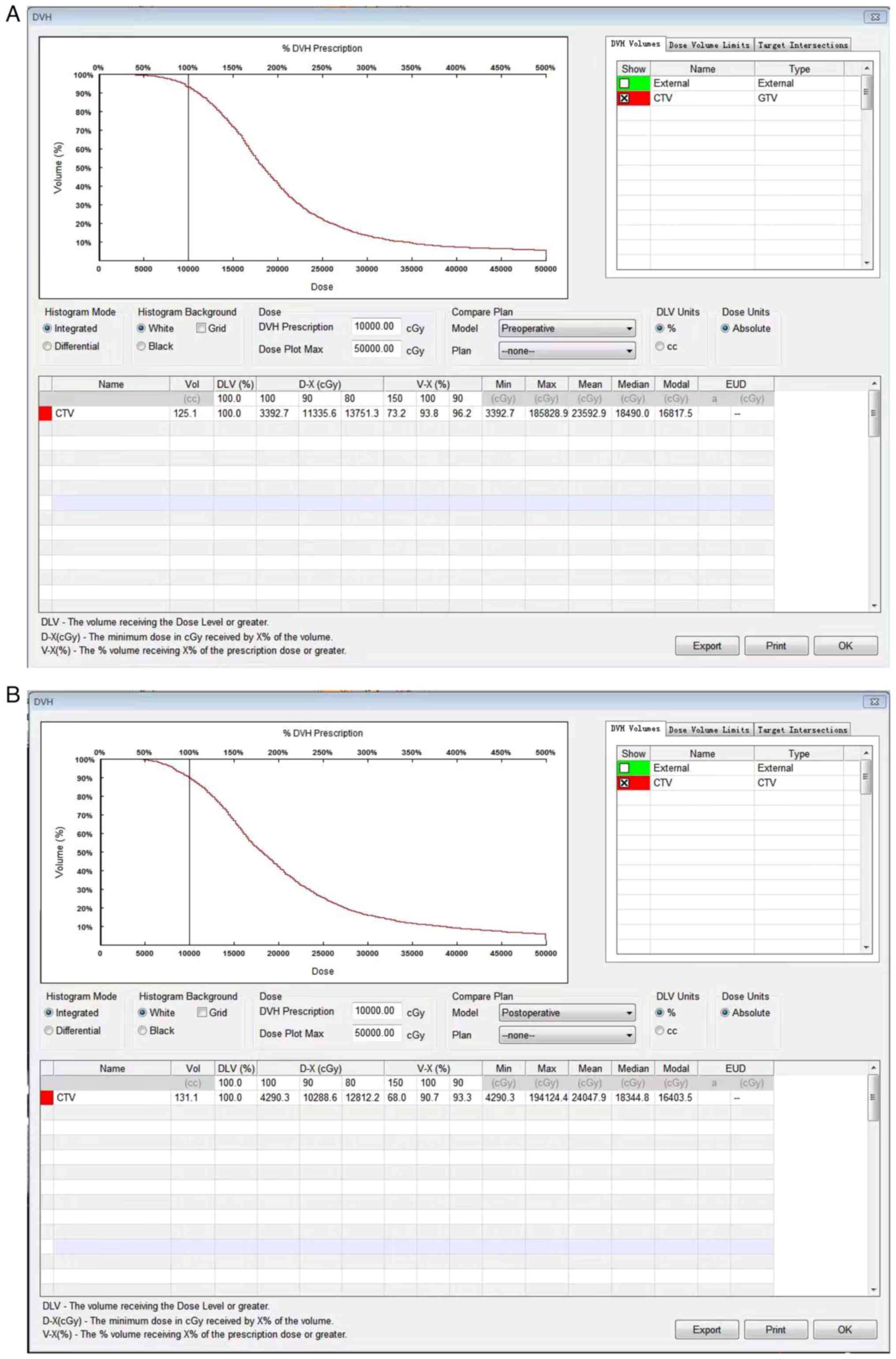Enable the External volume checkbox in top panel
Image resolution: width=896 pixels, height=1359 pixels.
(x=624, y=83)
